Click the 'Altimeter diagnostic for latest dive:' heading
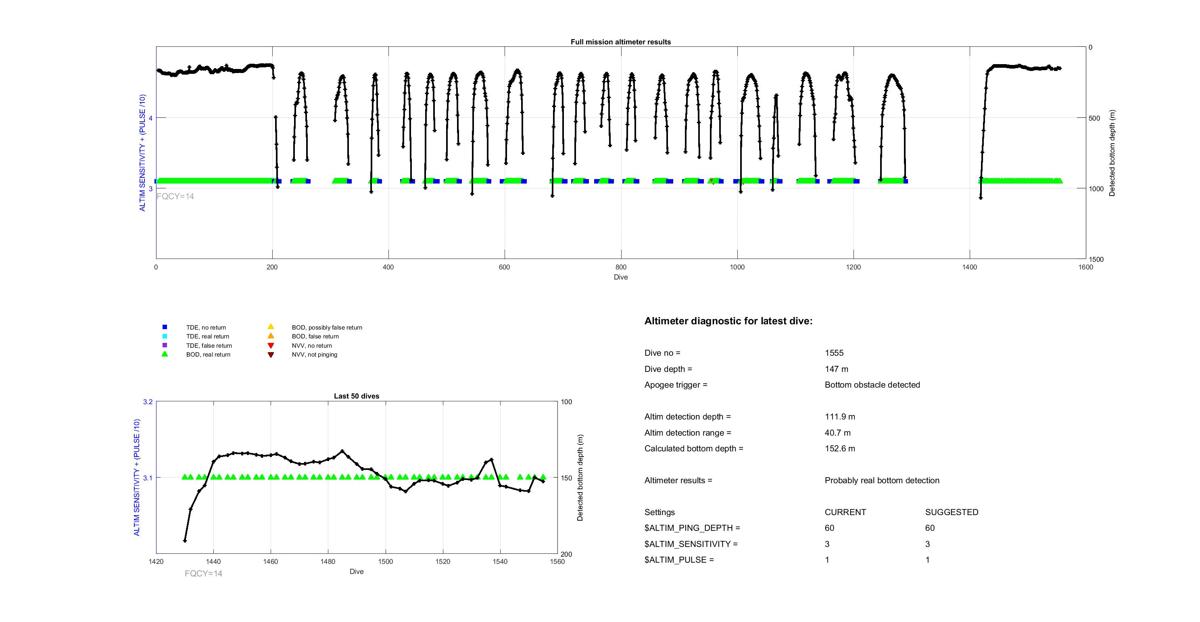 click(728, 321)
